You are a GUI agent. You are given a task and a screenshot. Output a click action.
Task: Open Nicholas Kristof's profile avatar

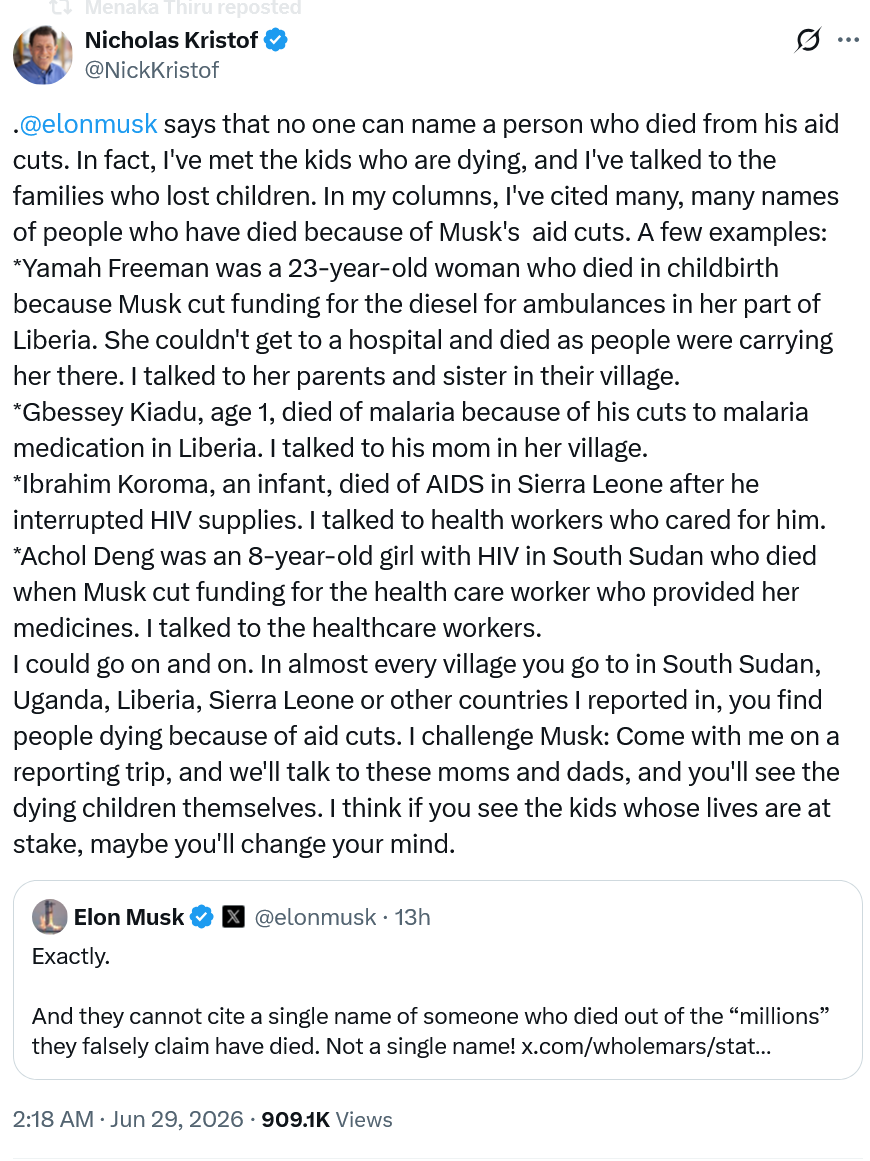pyautogui.click(x=42, y=55)
